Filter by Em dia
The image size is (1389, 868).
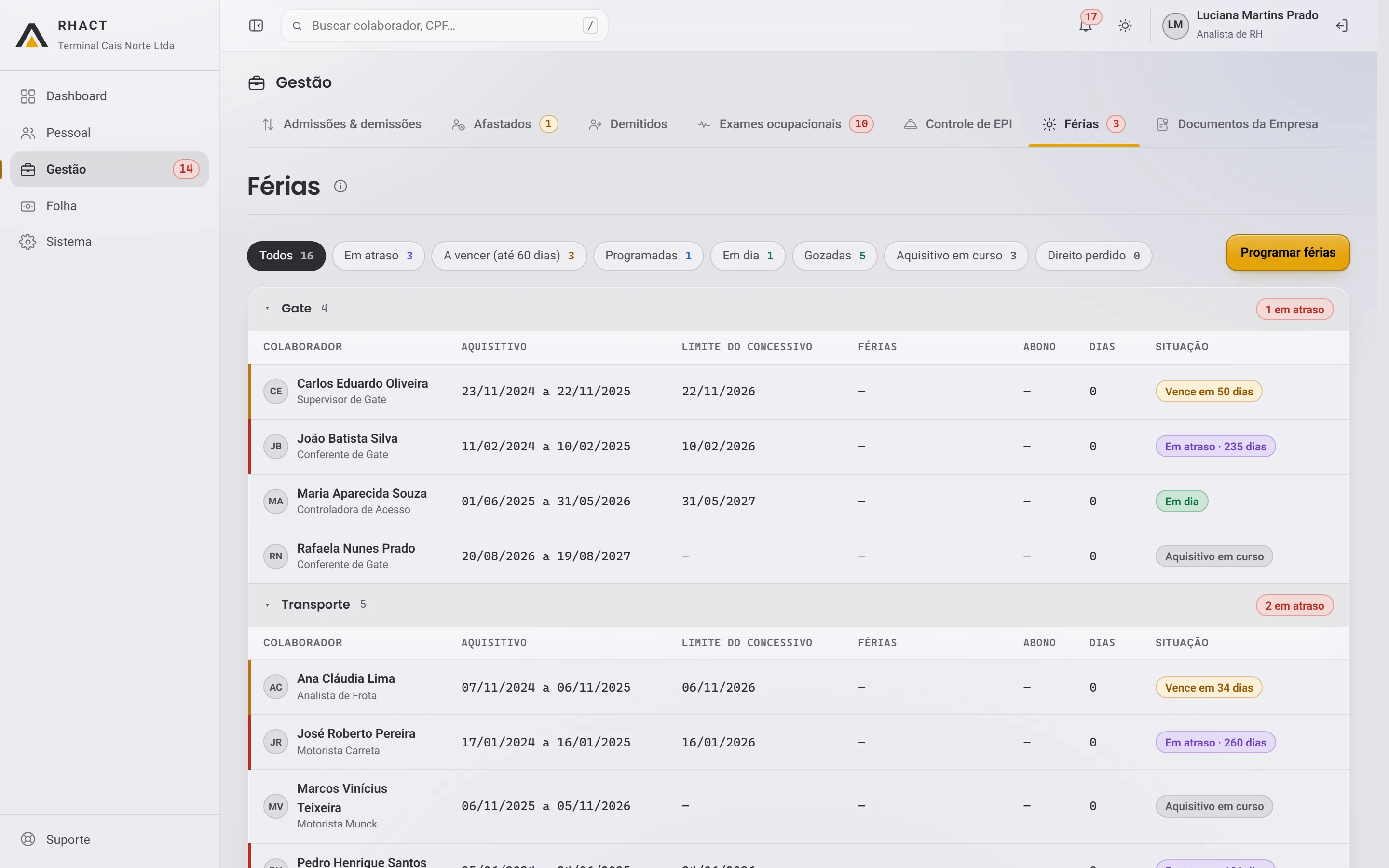(x=747, y=256)
